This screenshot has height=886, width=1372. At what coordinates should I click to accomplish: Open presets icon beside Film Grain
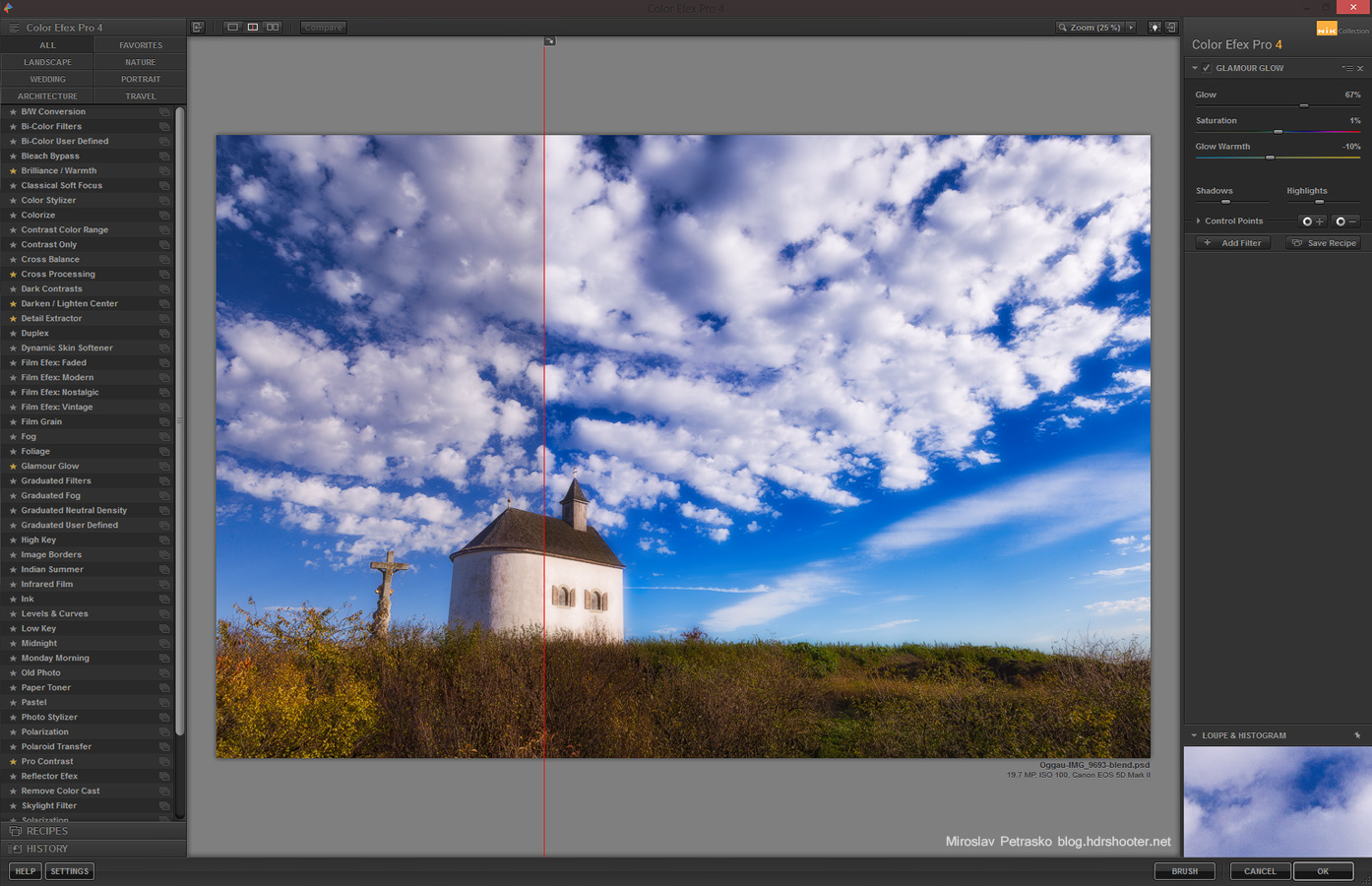(x=164, y=421)
